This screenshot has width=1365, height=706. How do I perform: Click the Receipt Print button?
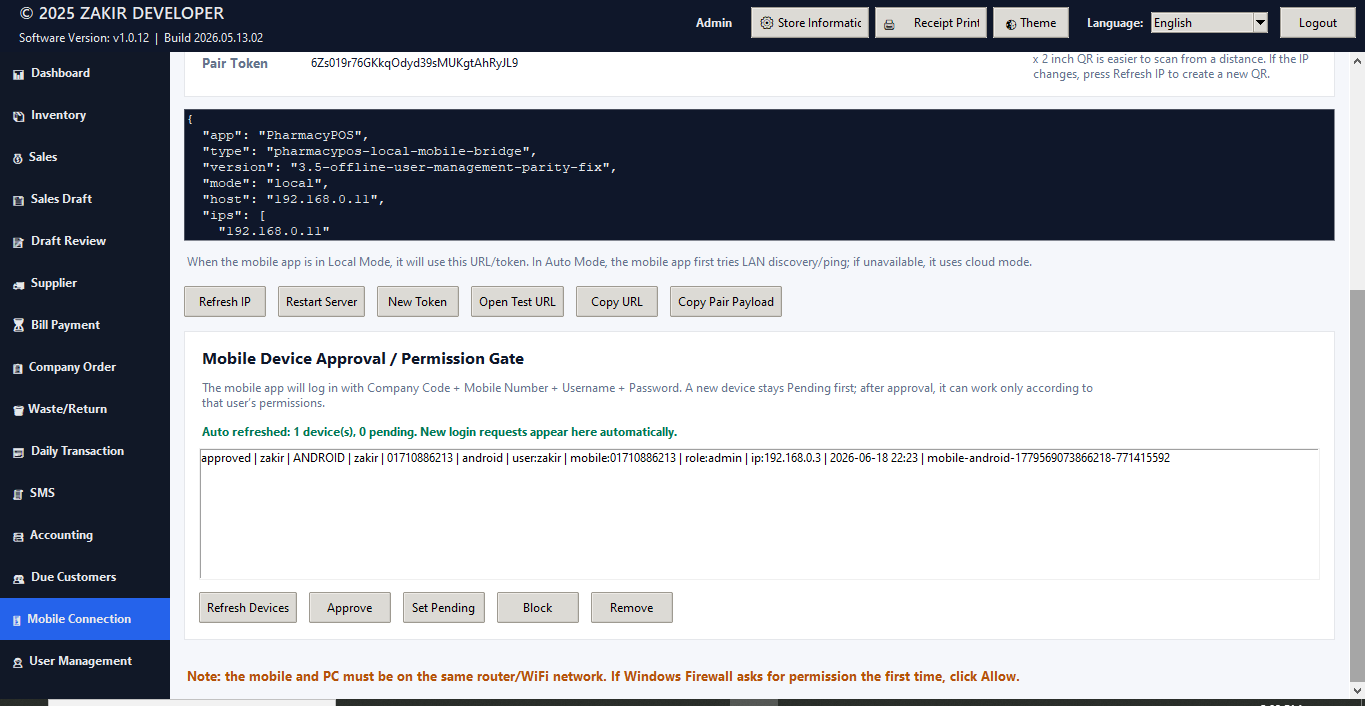tap(931, 23)
